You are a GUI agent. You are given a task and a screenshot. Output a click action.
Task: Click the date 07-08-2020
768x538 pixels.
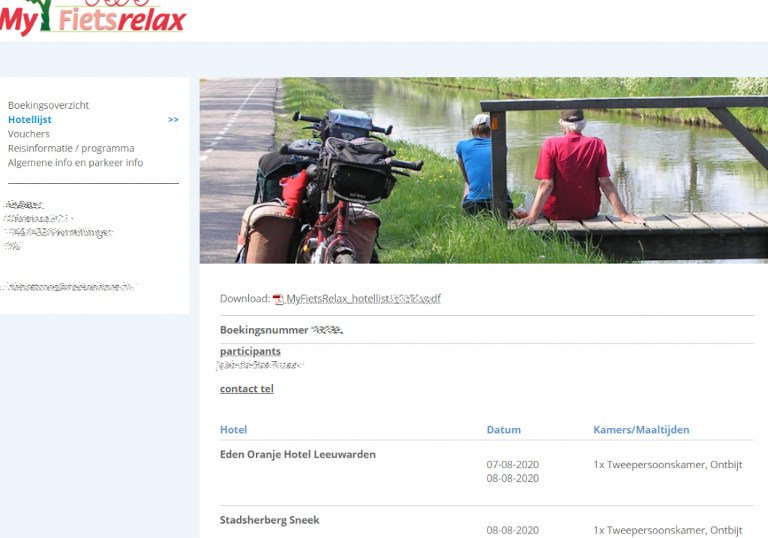(512, 464)
